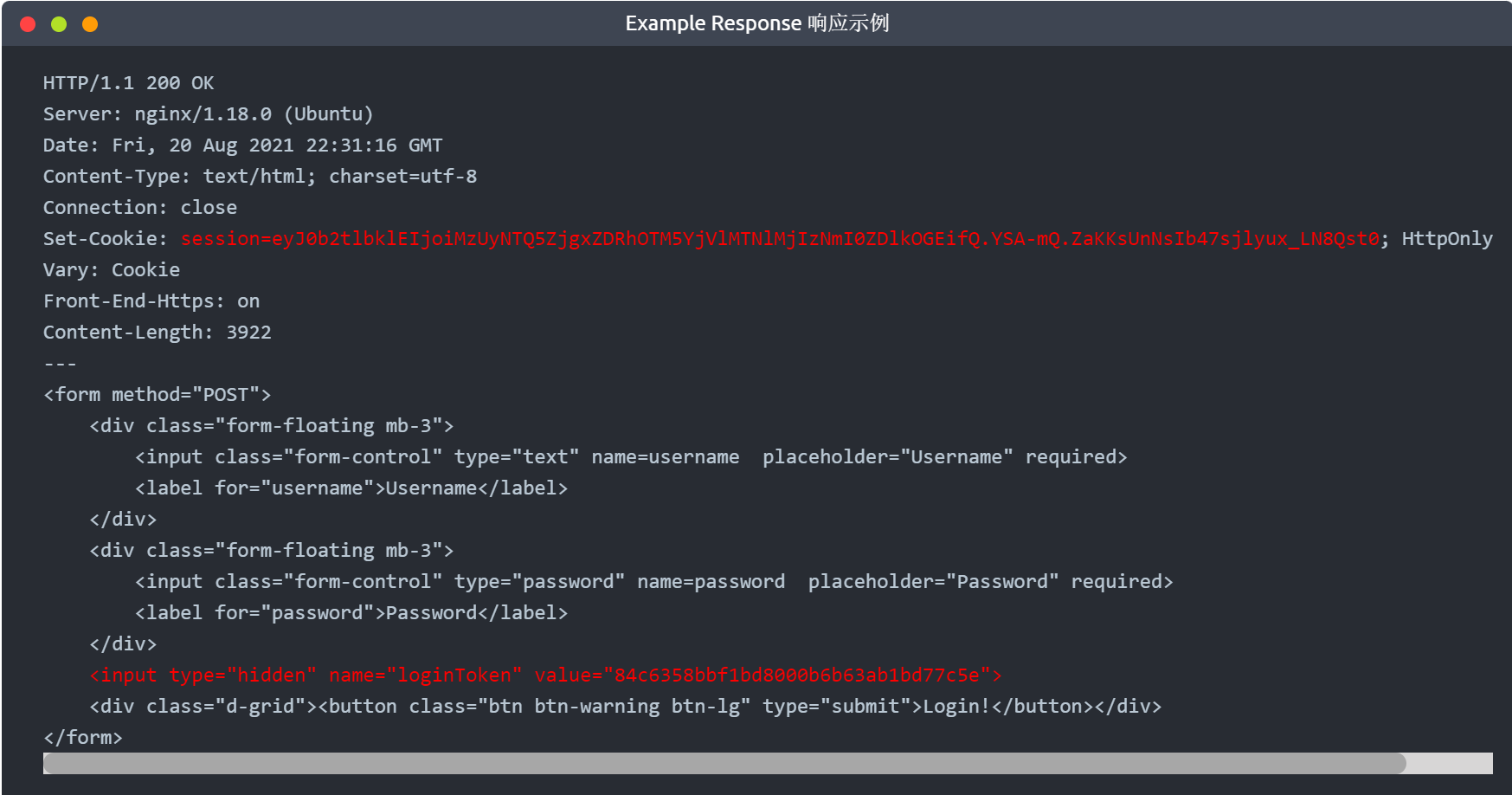Click the Date header line
1512x795 pixels.
pyautogui.click(x=242, y=145)
